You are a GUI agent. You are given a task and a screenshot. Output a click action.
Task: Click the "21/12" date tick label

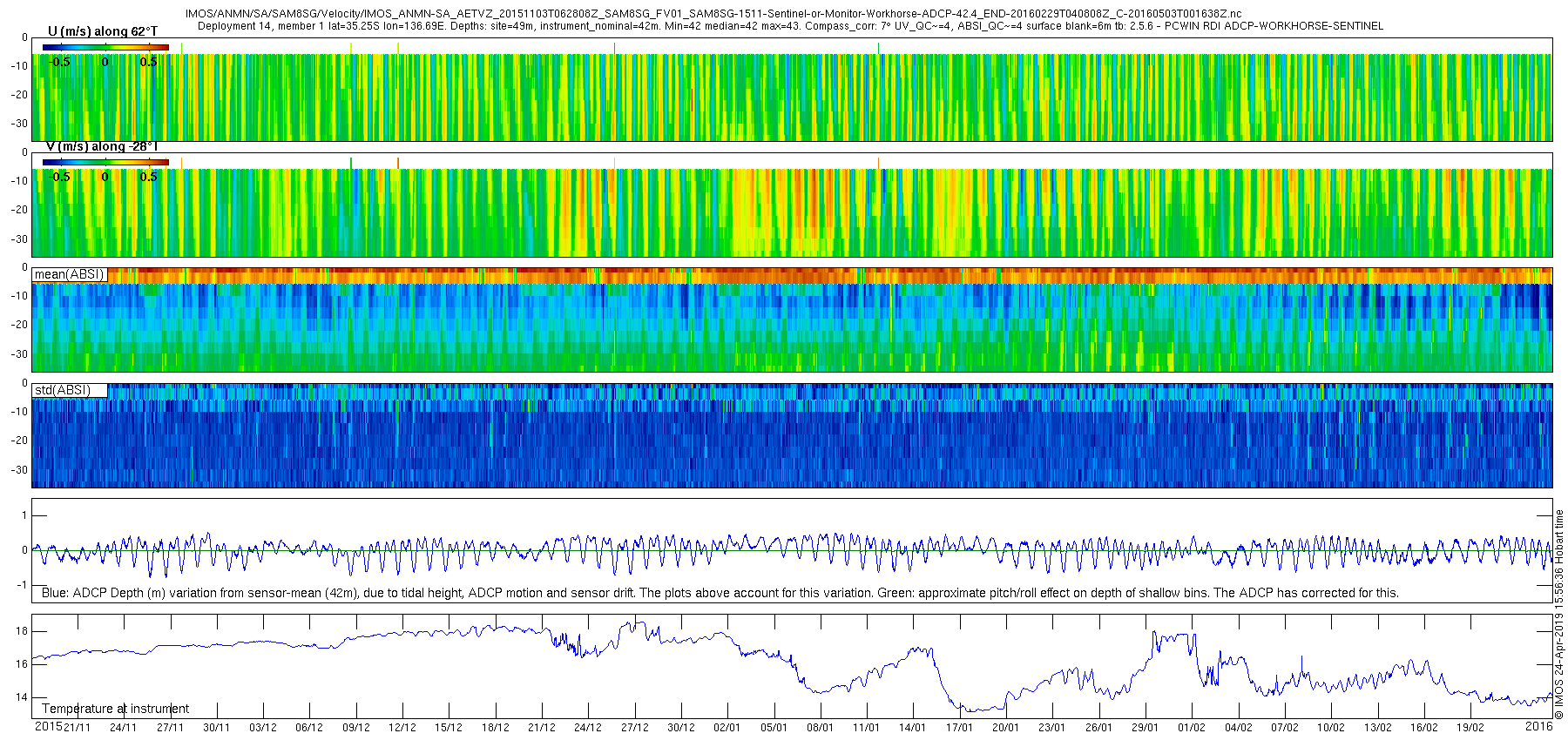(x=541, y=727)
